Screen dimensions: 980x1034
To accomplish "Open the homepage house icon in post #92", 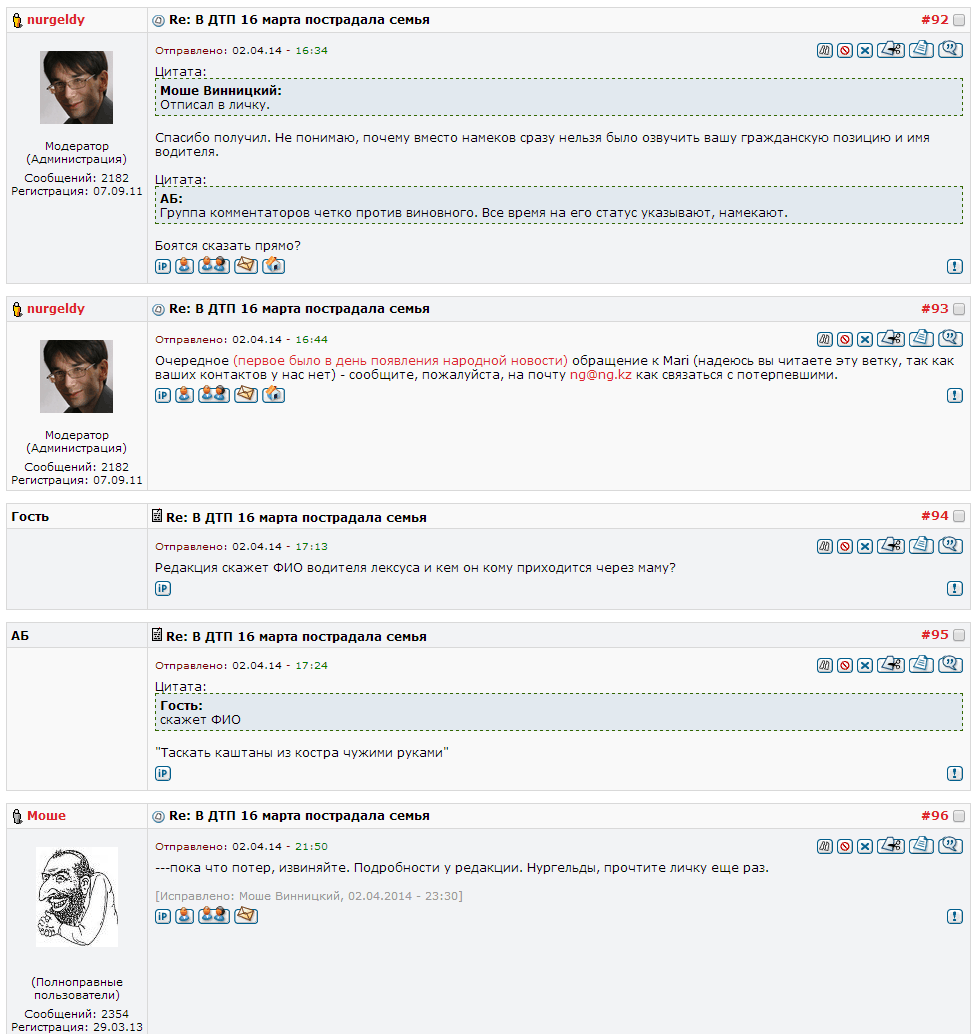I will pos(274,266).
